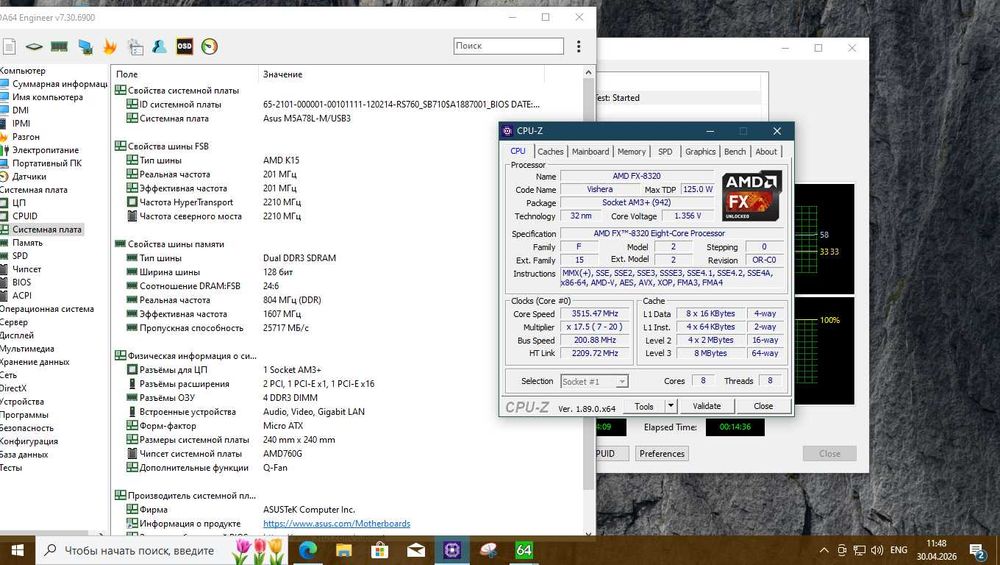The height and width of the screenshot is (565, 1000).
Task: Select 'Электропитание' tree item
Action: coord(45,150)
